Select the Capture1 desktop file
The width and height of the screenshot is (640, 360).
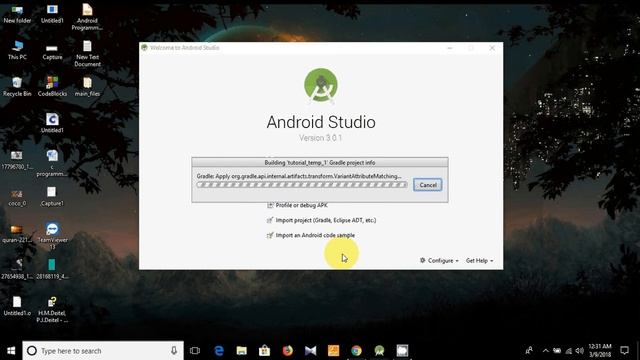pyautogui.click(x=52, y=197)
